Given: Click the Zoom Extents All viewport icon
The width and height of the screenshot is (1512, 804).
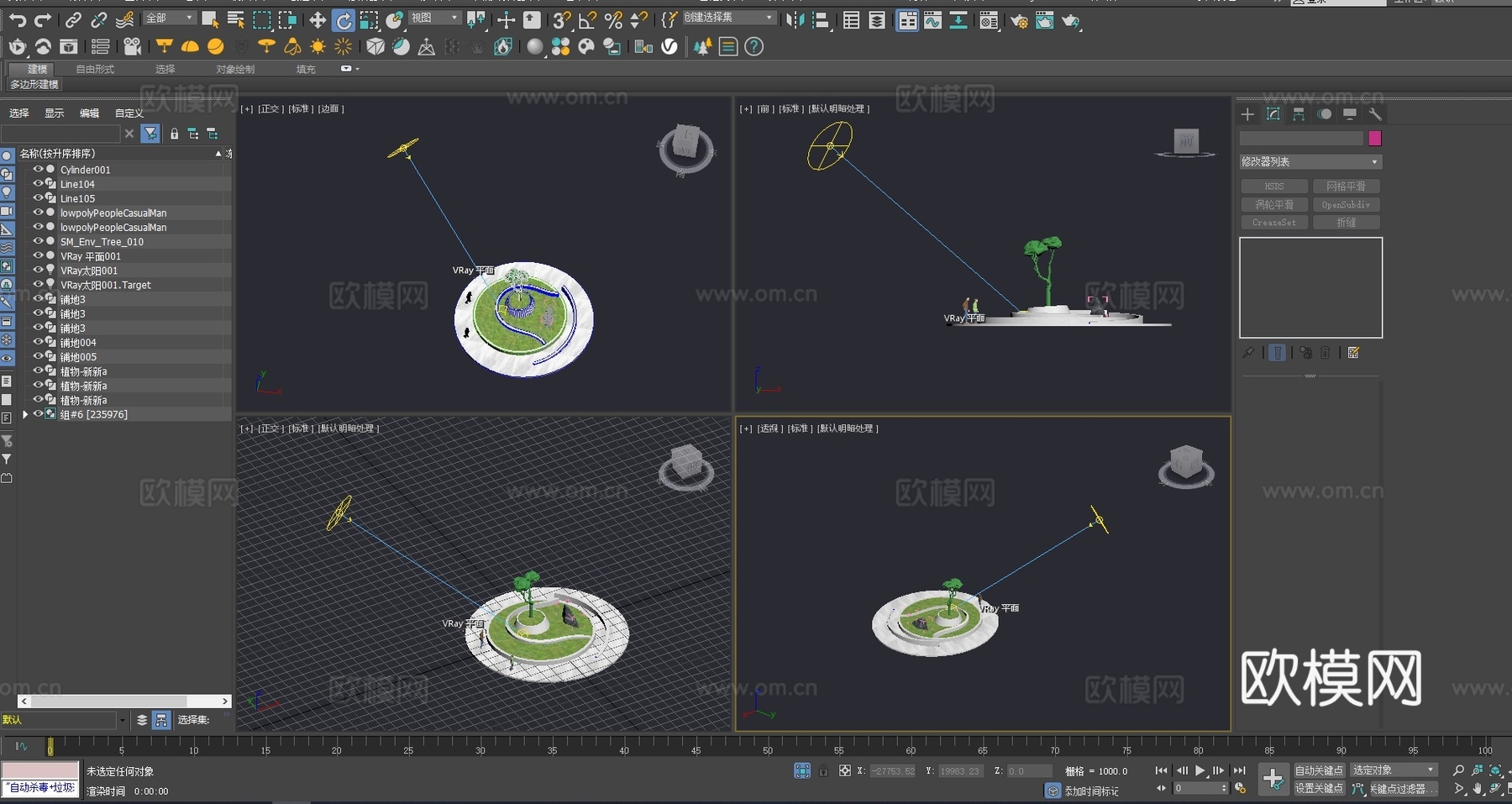Looking at the screenshot, I should pyautogui.click(x=1495, y=770).
